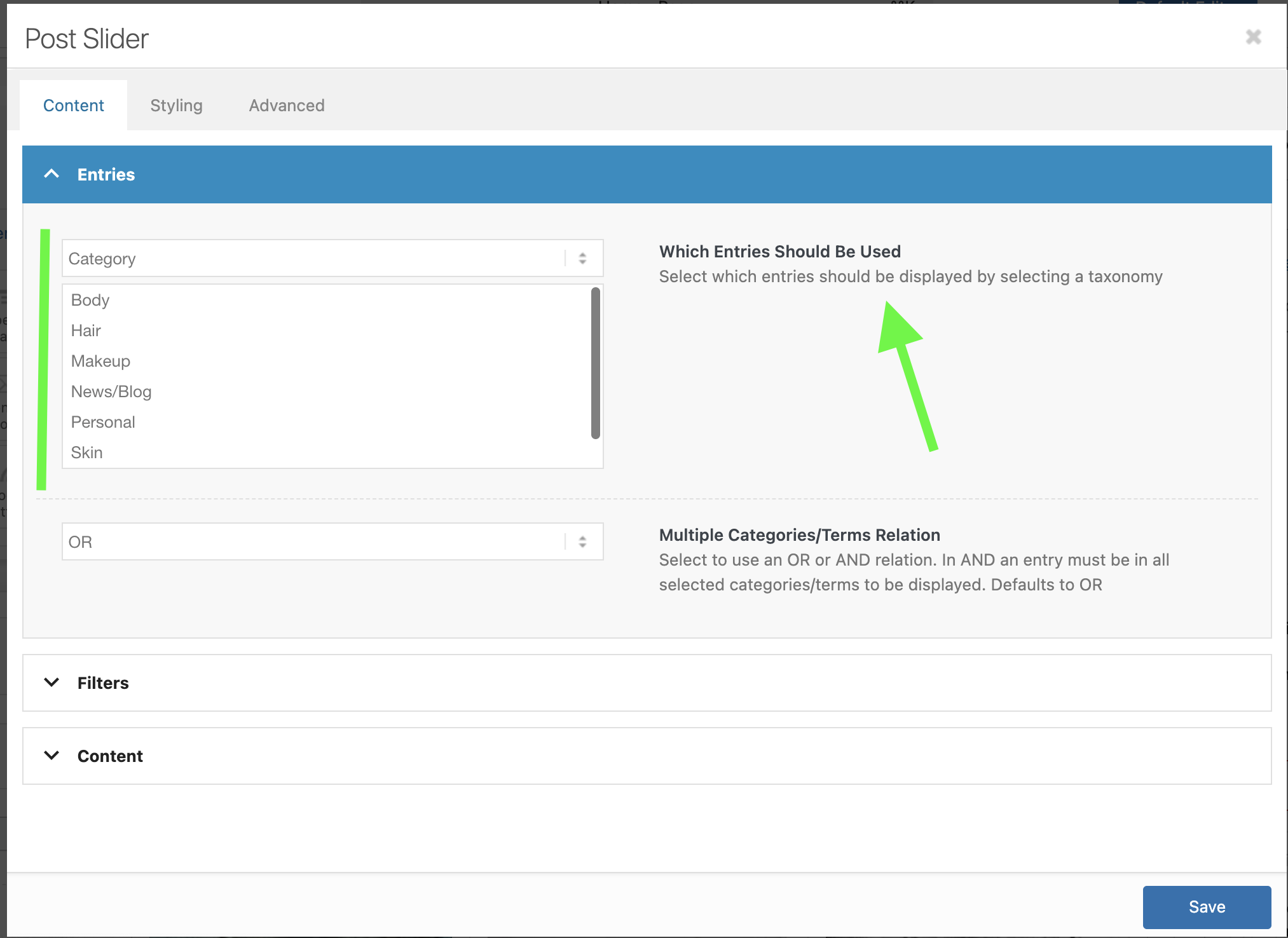Collapse the Entries section chevron
This screenshot has height=938, width=1288.
point(51,174)
